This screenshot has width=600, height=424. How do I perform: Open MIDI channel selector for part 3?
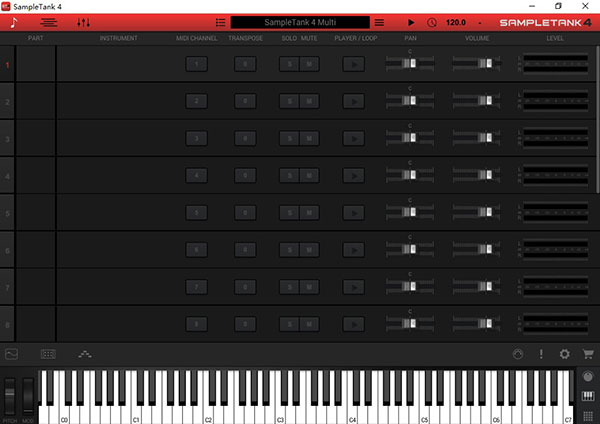196,139
